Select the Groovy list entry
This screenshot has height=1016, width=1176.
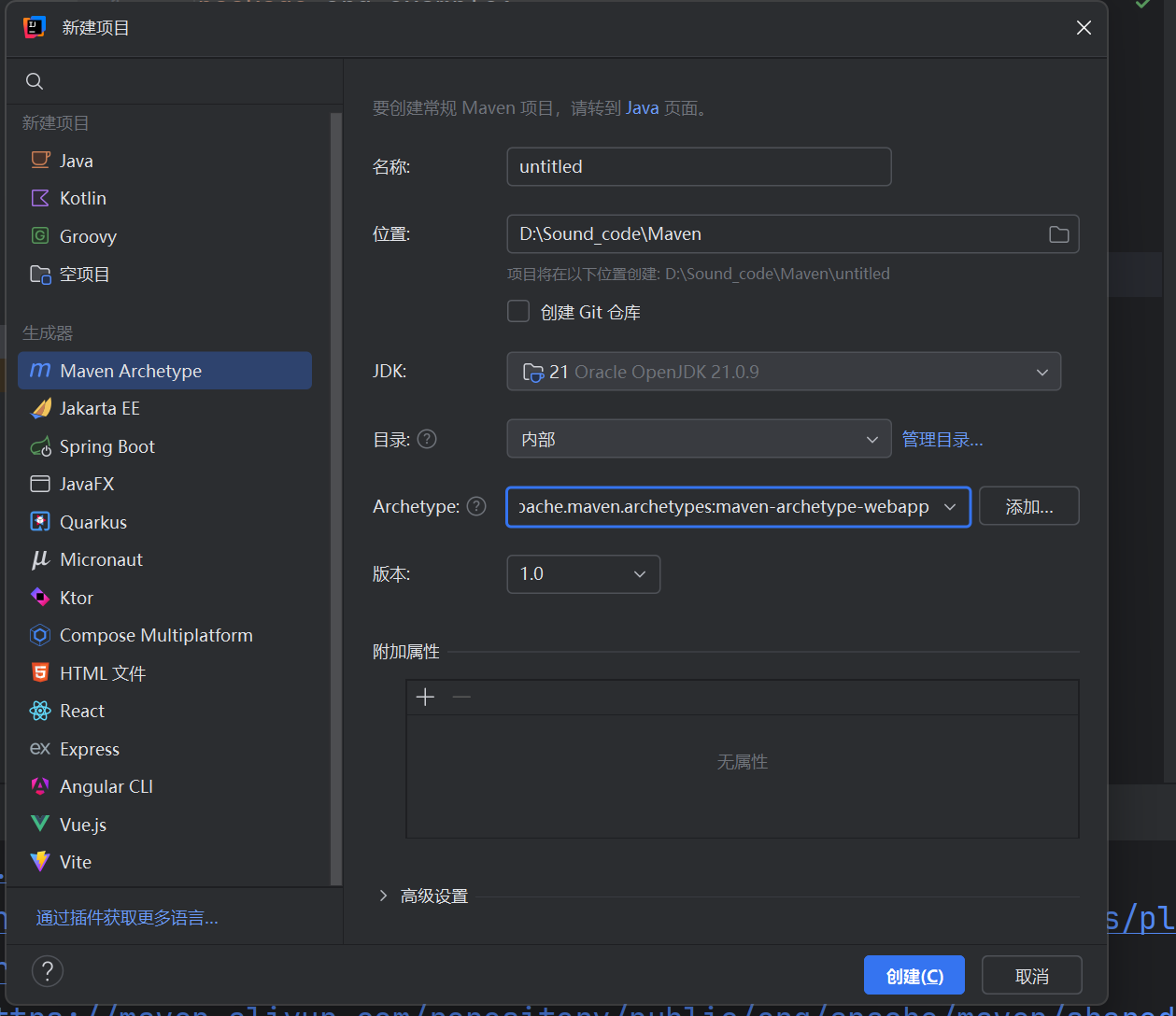164,236
